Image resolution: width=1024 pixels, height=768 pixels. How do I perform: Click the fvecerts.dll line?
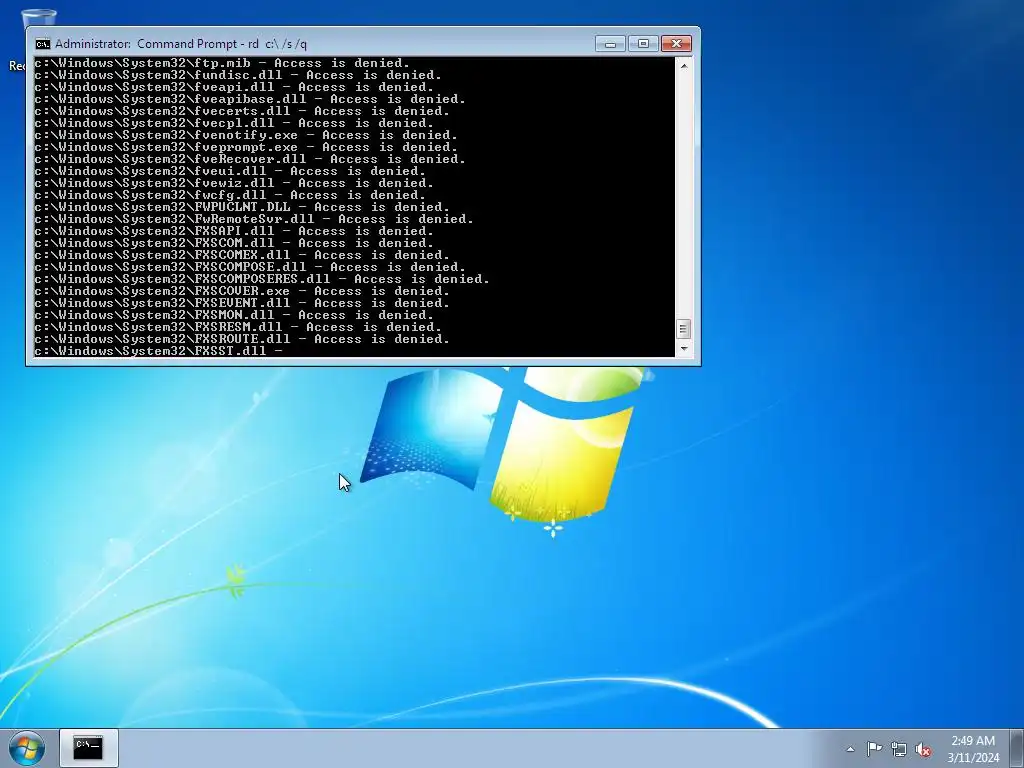pyautogui.click(x=242, y=111)
